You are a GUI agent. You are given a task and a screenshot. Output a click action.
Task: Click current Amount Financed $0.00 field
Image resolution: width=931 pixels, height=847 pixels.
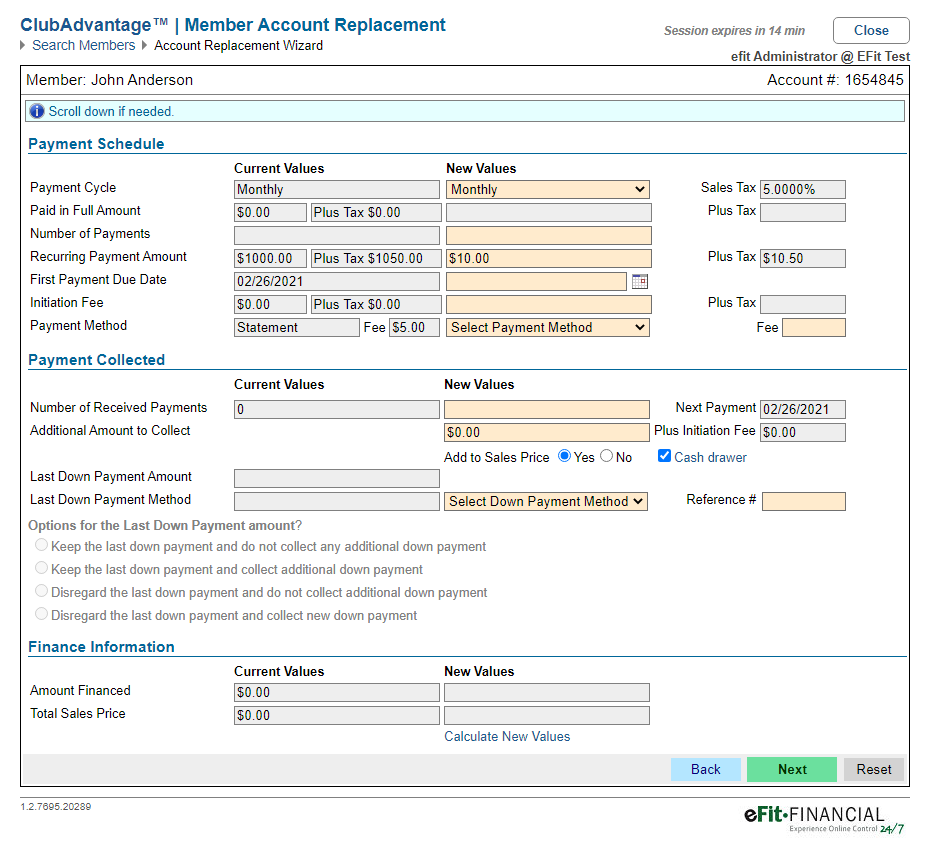click(337, 693)
